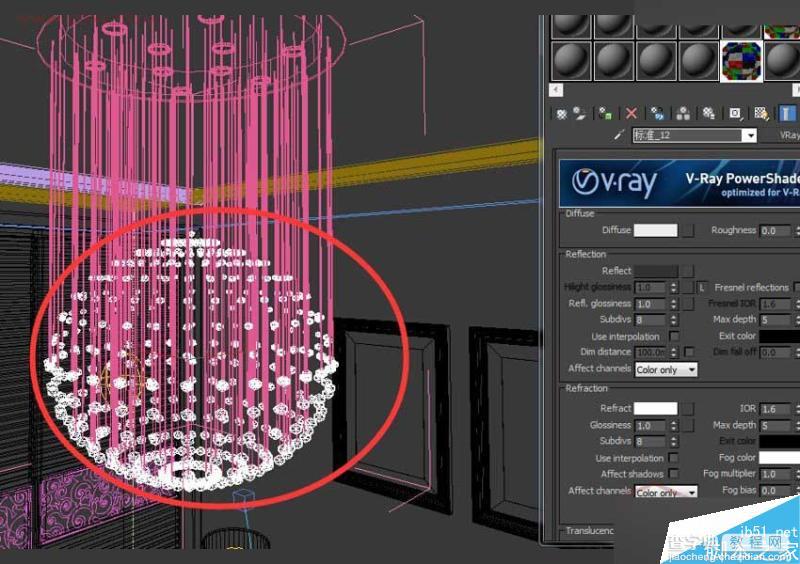The image size is (800, 564).
Task: Click the Put to Library icon
Action: pos(709,113)
